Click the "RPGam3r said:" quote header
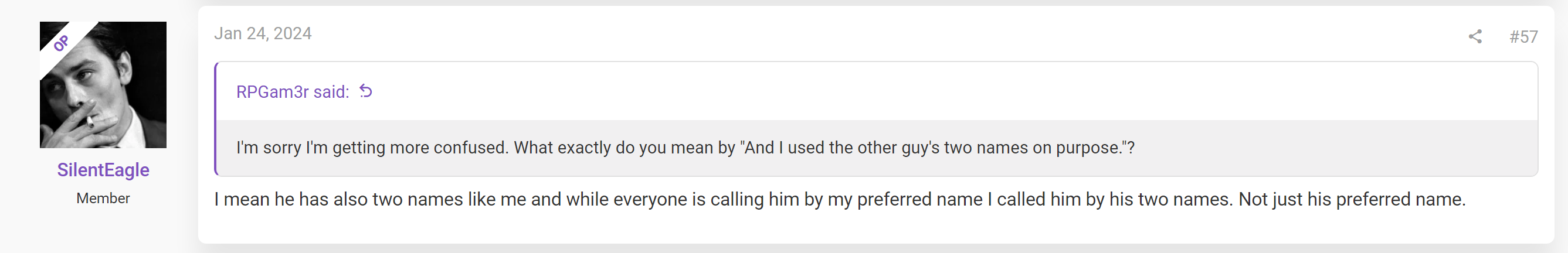This screenshot has height=253, width=1568. pos(293,92)
